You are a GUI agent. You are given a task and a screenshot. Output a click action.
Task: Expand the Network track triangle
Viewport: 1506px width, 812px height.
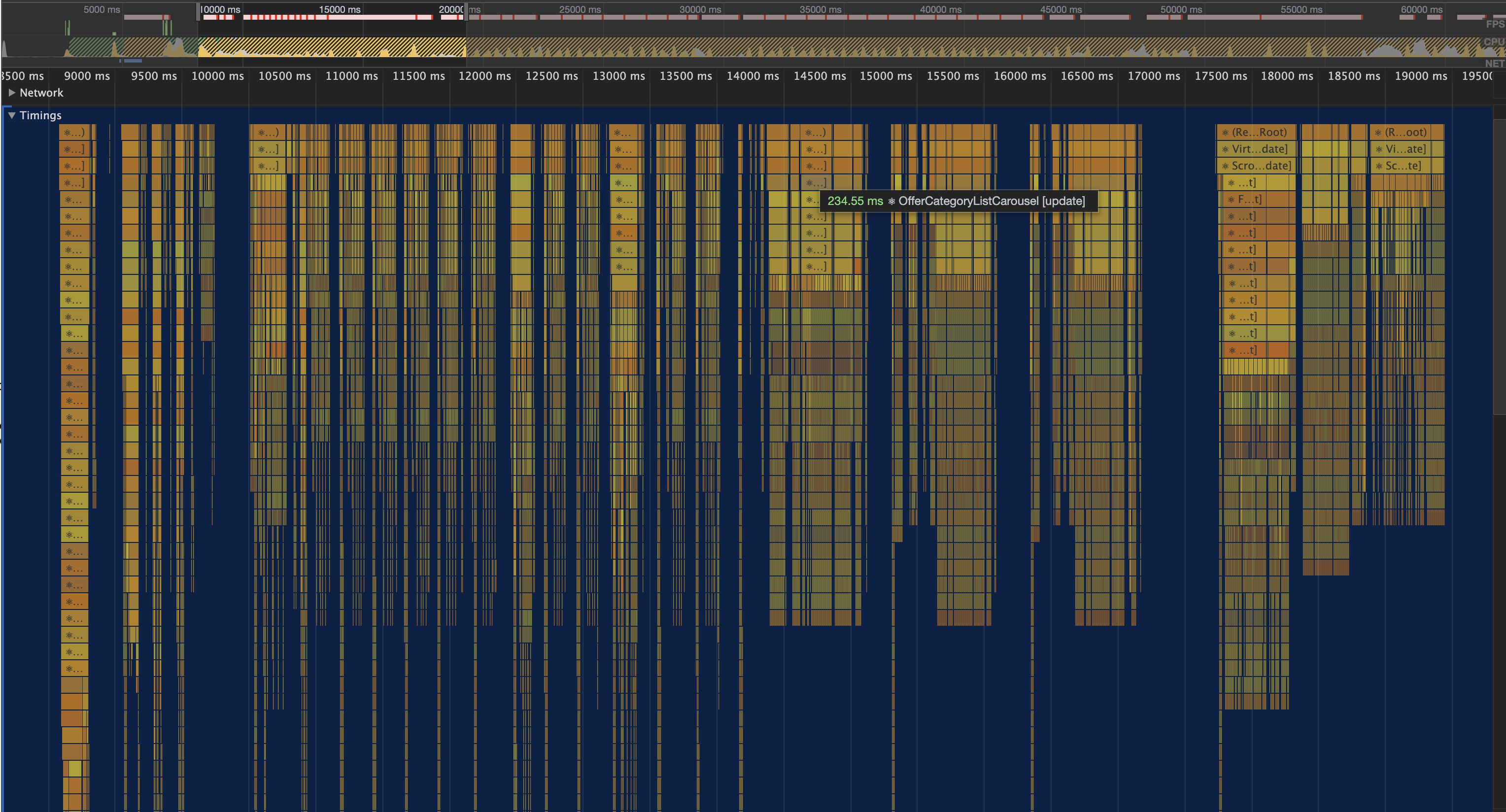pyautogui.click(x=12, y=92)
